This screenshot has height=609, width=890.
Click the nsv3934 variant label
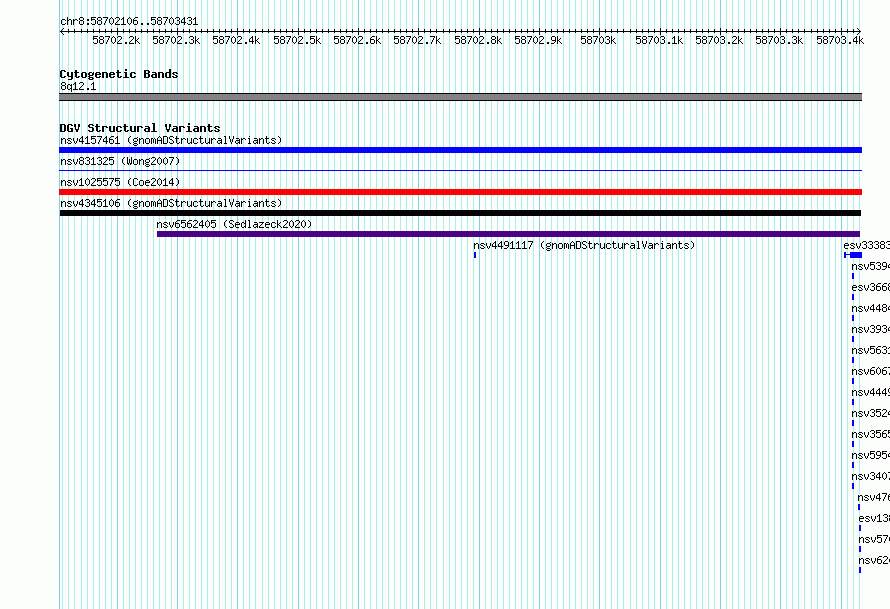(870, 329)
